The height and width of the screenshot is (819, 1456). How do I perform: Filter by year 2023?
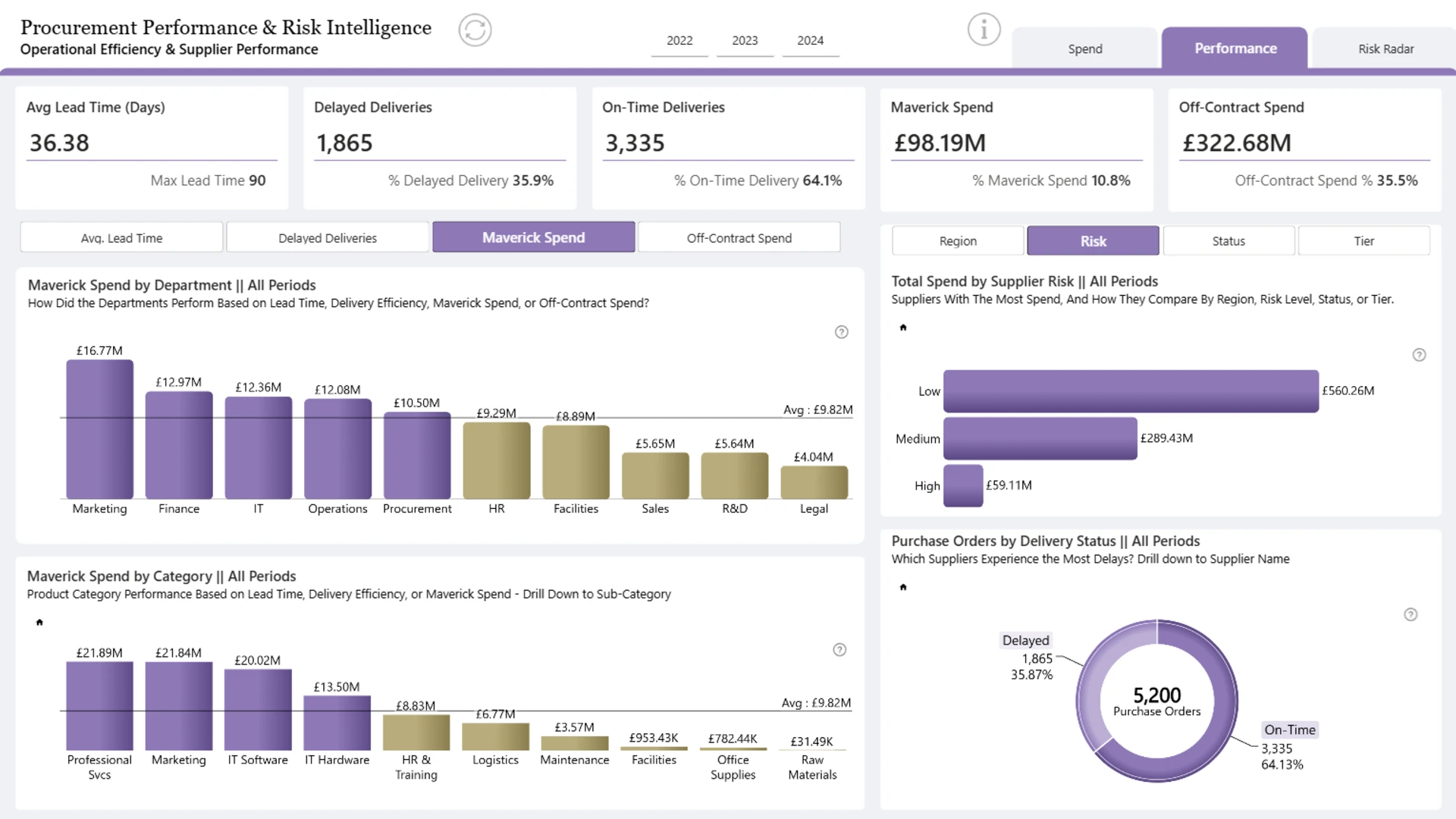[745, 41]
